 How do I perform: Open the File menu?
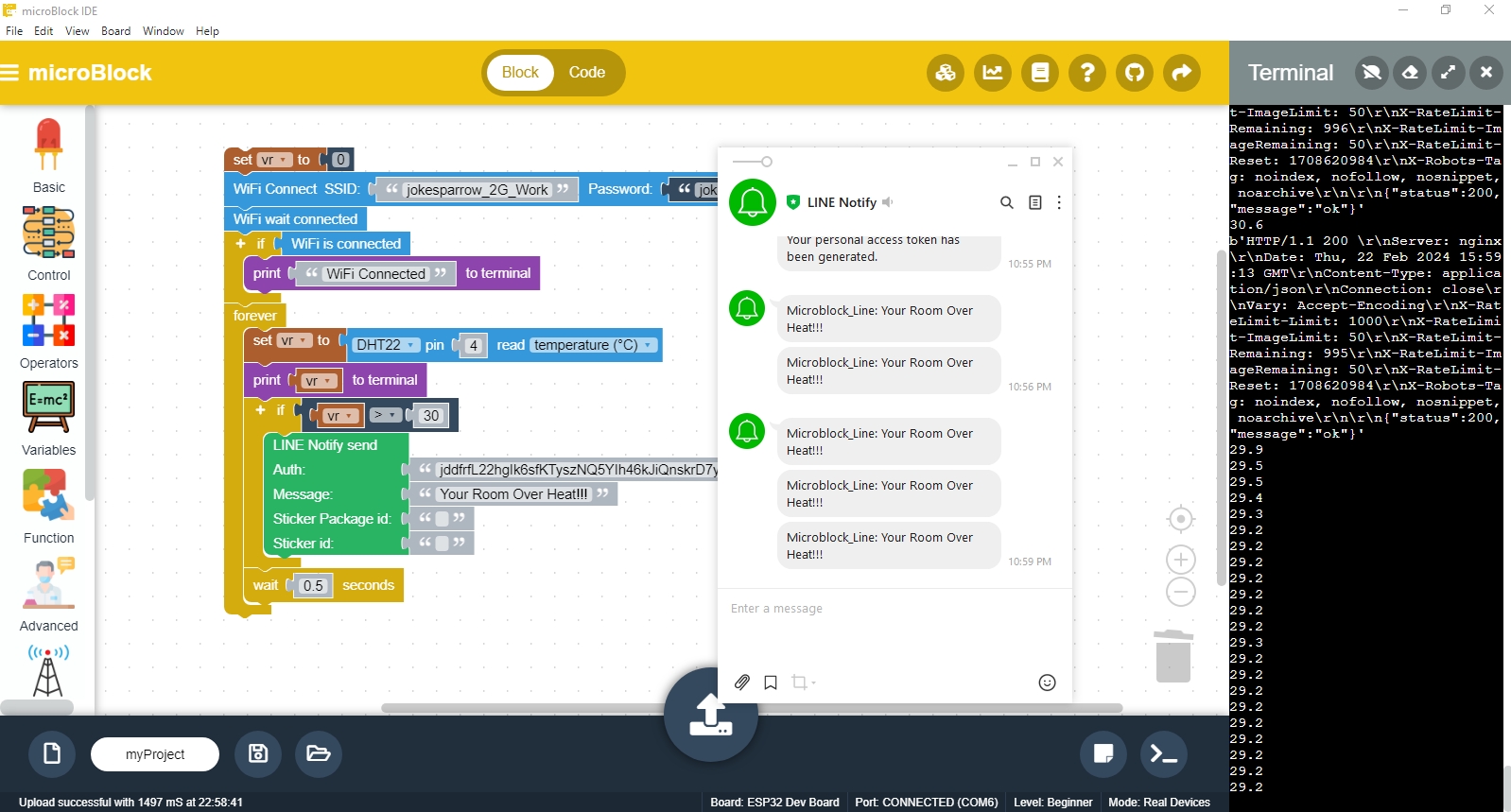pyautogui.click(x=14, y=31)
